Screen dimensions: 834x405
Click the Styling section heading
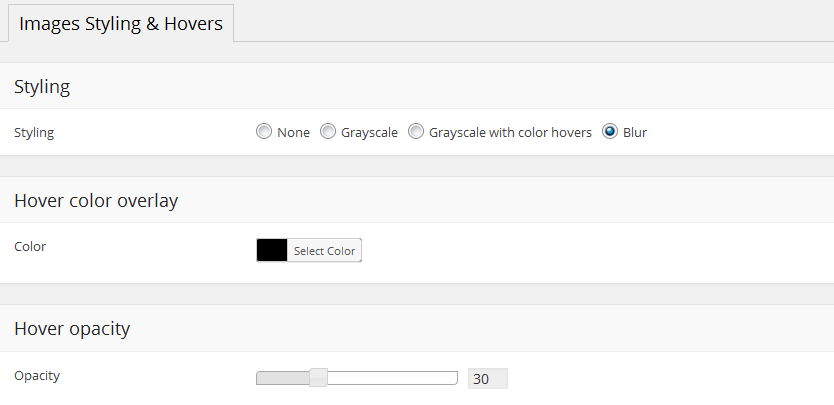coord(42,87)
